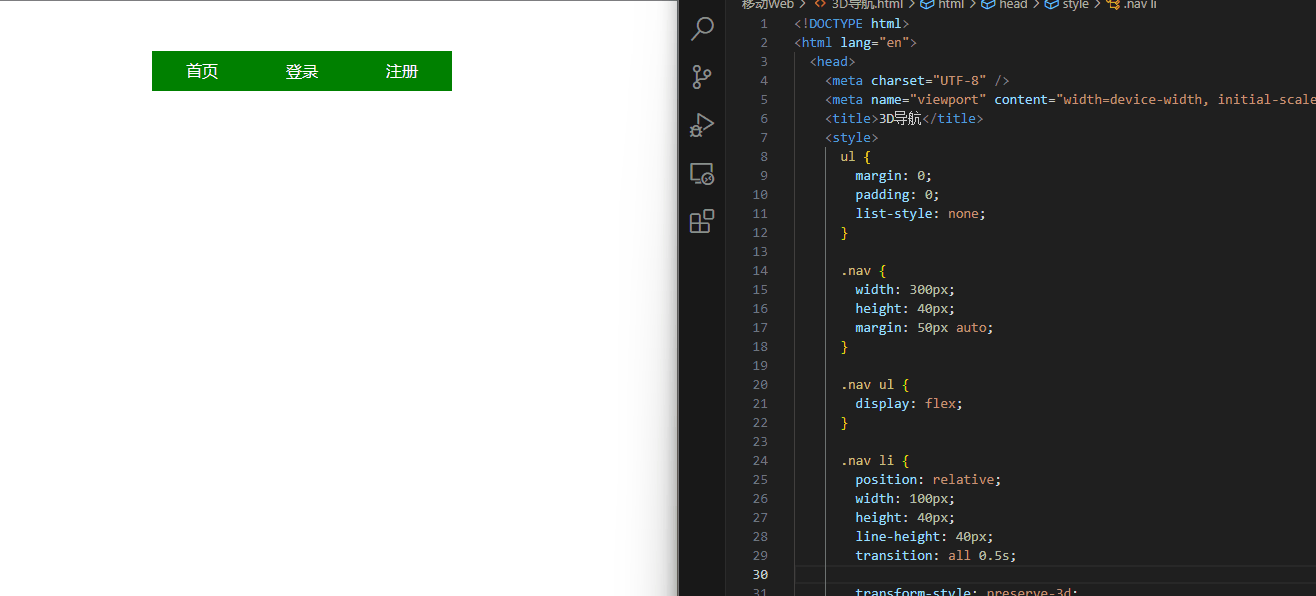Click the 登录 navigation link
The width and height of the screenshot is (1316, 596).
coord(302,71)
